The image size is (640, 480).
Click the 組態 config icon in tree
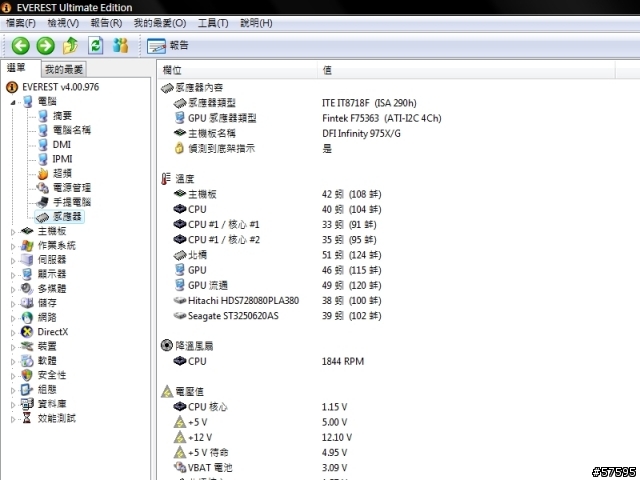(x=27, y=389)
